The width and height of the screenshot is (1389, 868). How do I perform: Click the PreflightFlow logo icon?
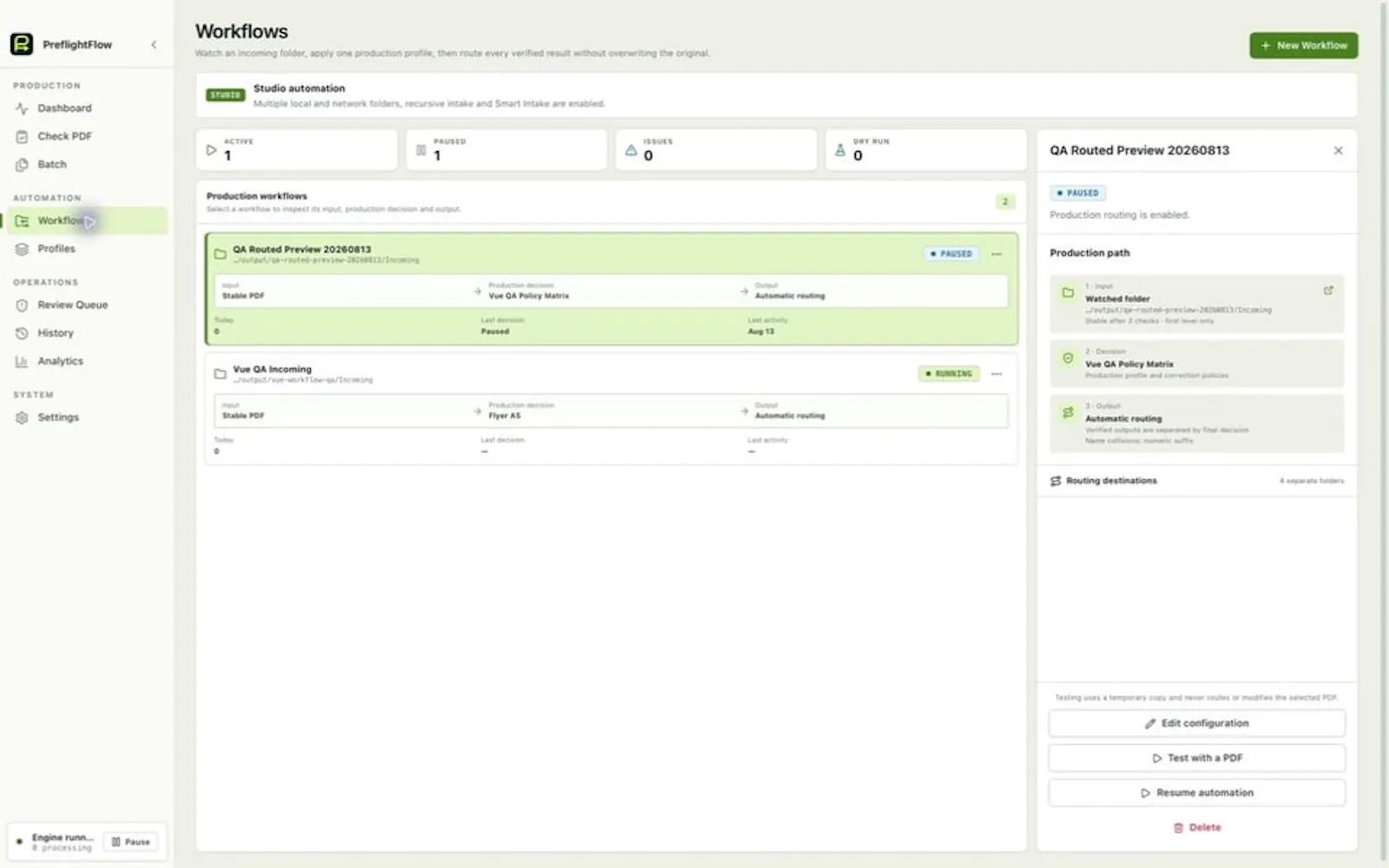tap(22, 44)
